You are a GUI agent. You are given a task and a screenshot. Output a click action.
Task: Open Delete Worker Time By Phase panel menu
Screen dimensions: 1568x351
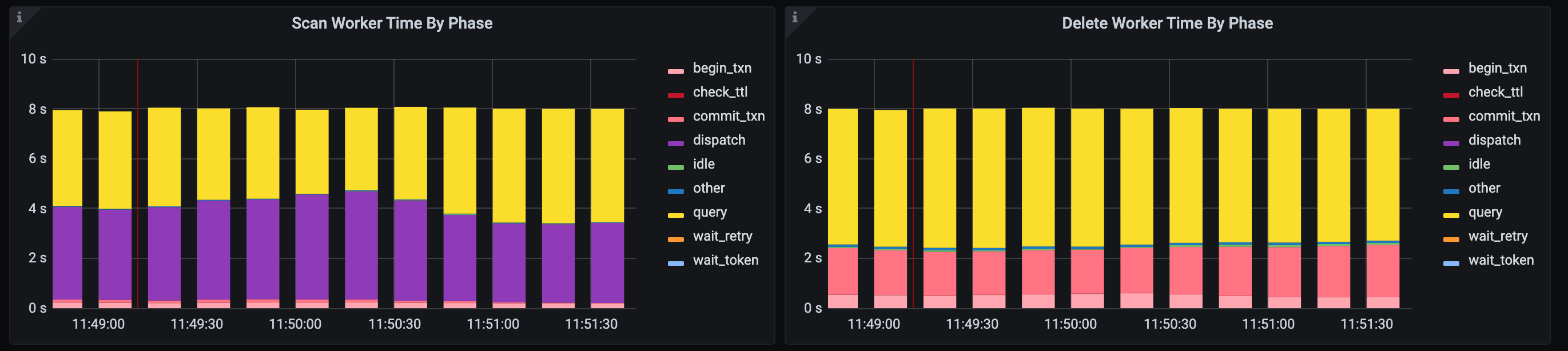(1167, 23)
